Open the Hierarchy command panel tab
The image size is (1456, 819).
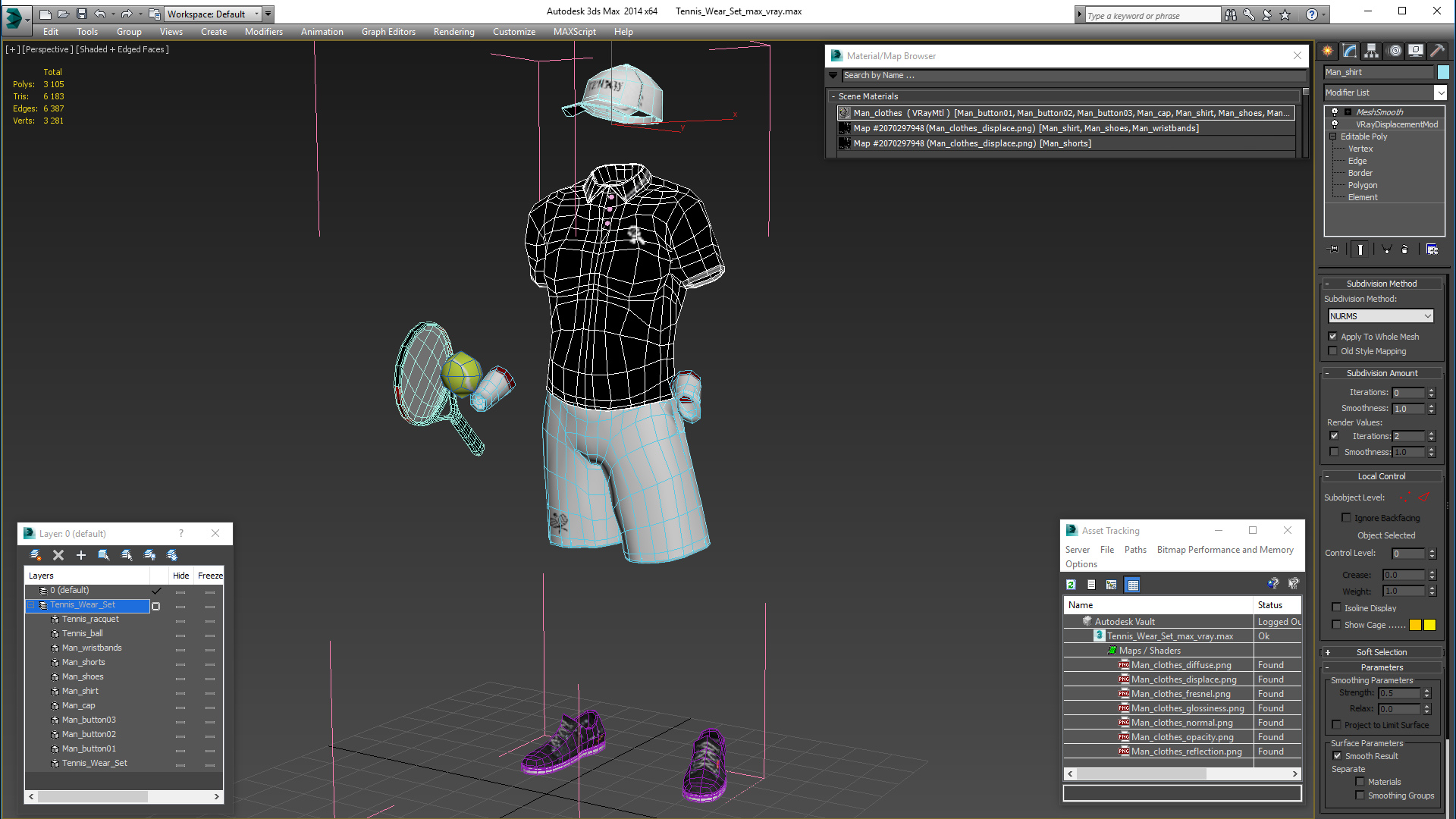pos(1371,51)
